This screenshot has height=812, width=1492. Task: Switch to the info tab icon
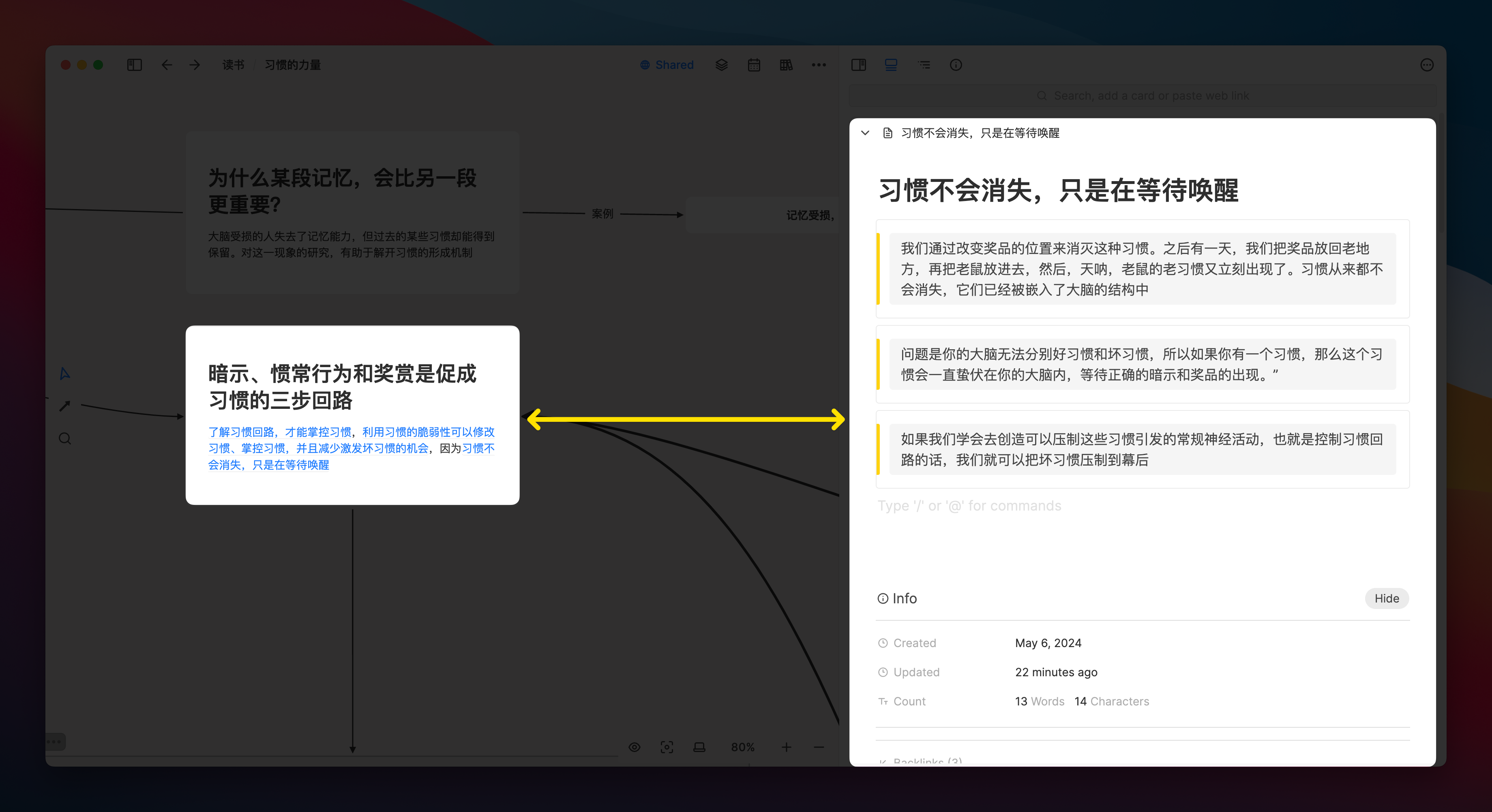click(x=956, y=65)
